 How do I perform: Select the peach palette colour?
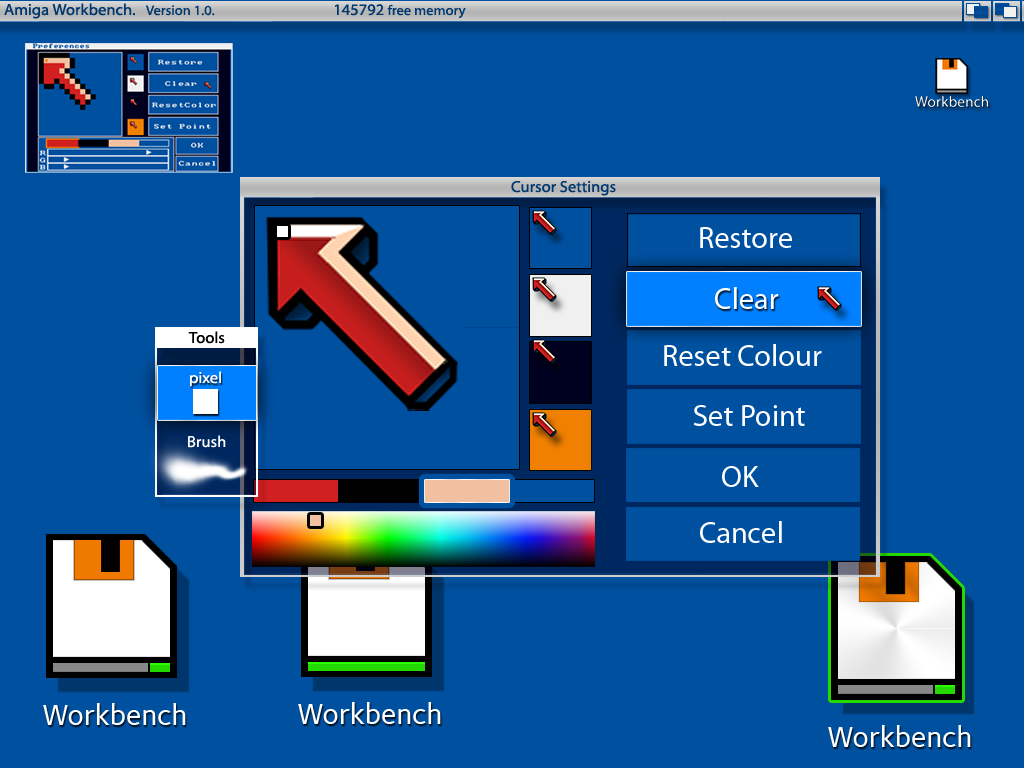click(x=466, y=491)
